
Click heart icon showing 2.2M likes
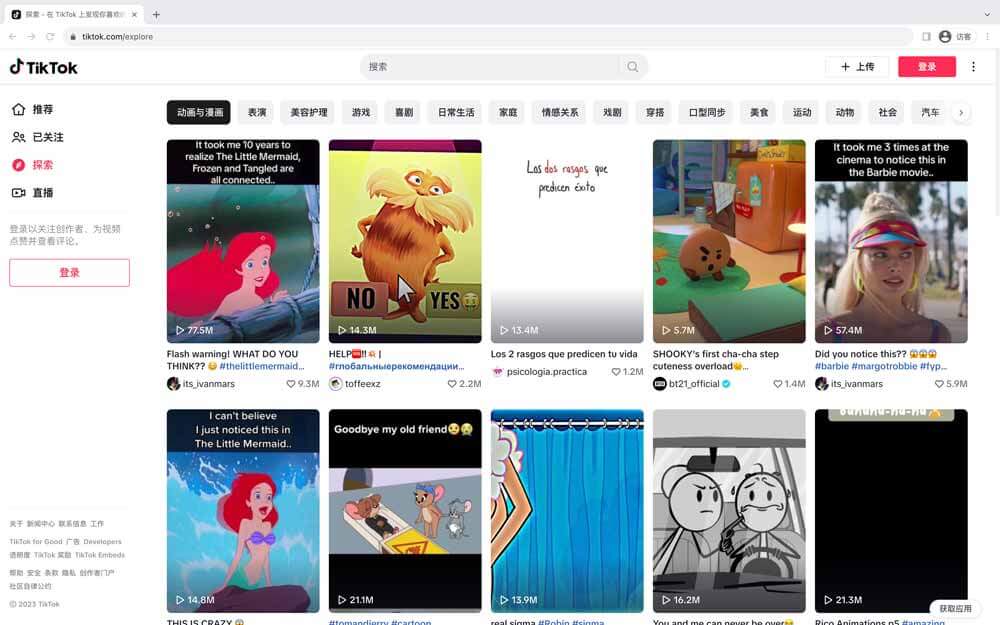[452, 384]
